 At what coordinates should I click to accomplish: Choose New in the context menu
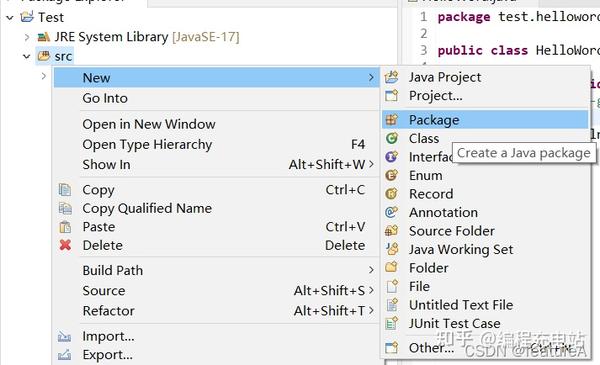216,78
